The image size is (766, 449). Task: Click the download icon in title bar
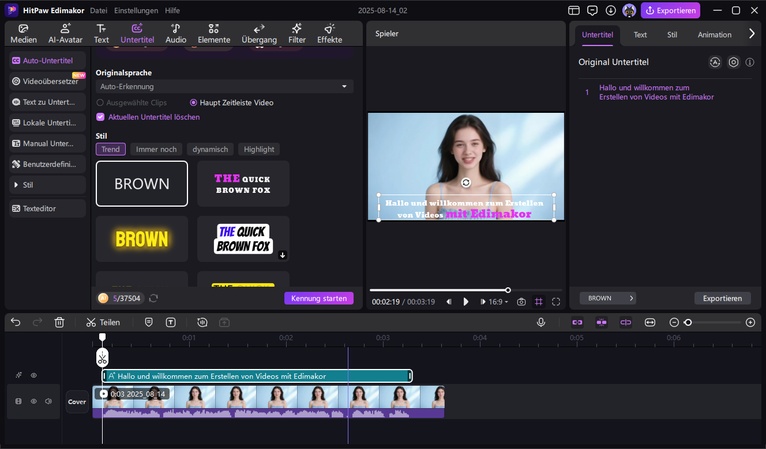611,10
